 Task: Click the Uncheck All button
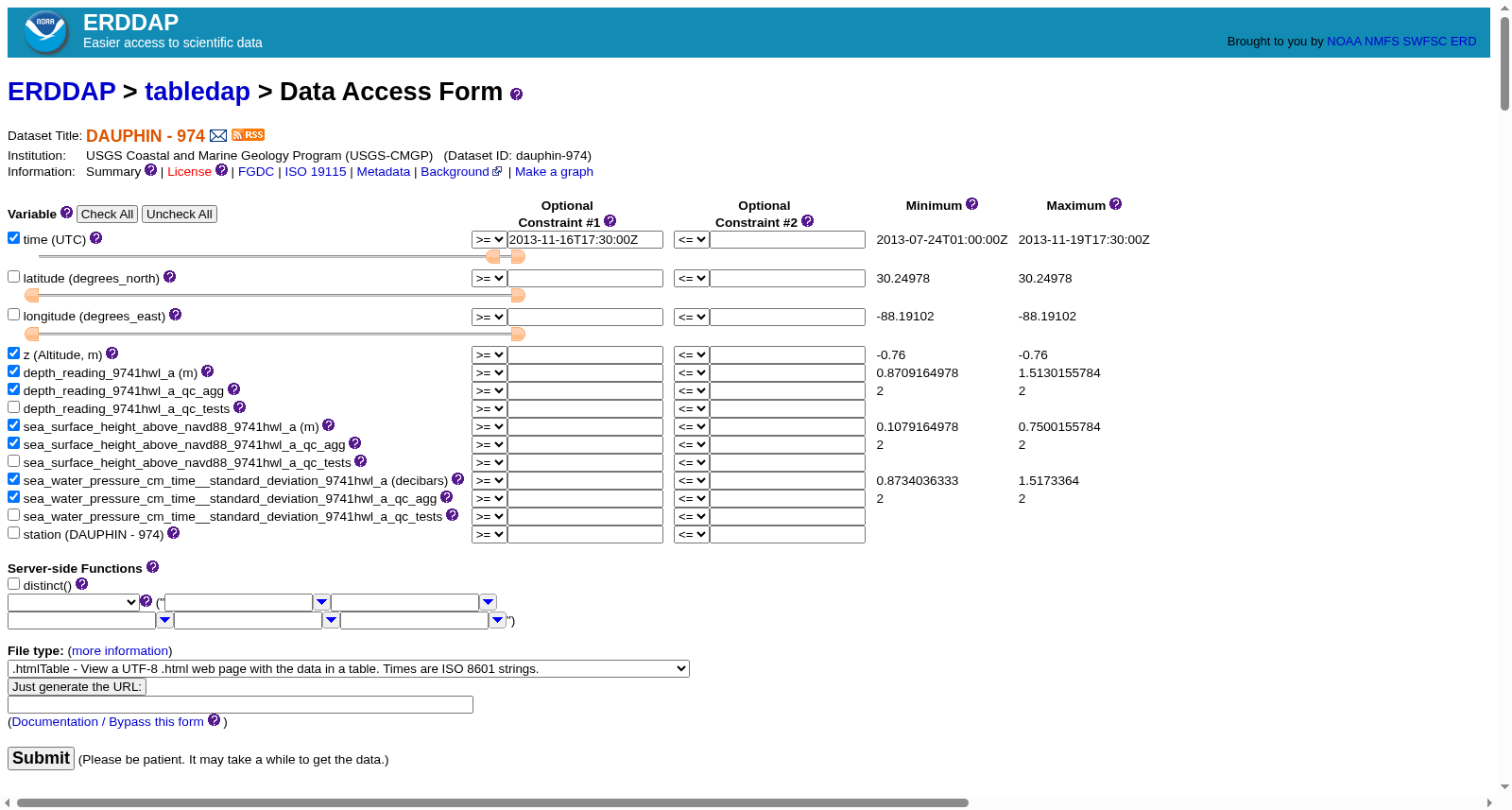(x=180, y=215)
